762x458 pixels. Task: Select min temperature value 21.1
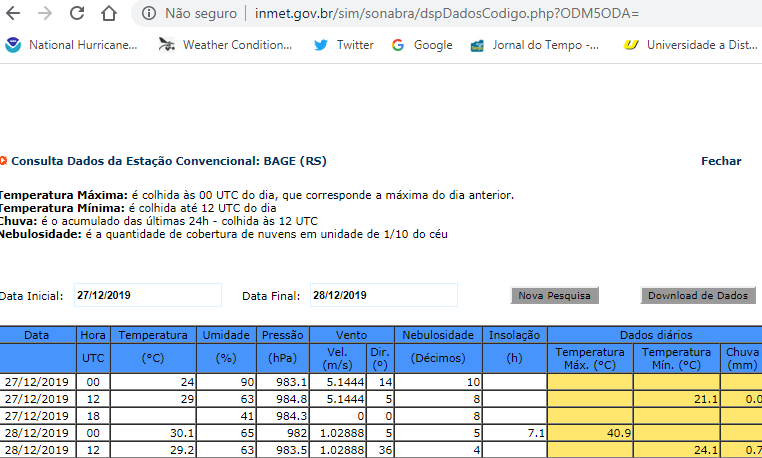[706, 399]
